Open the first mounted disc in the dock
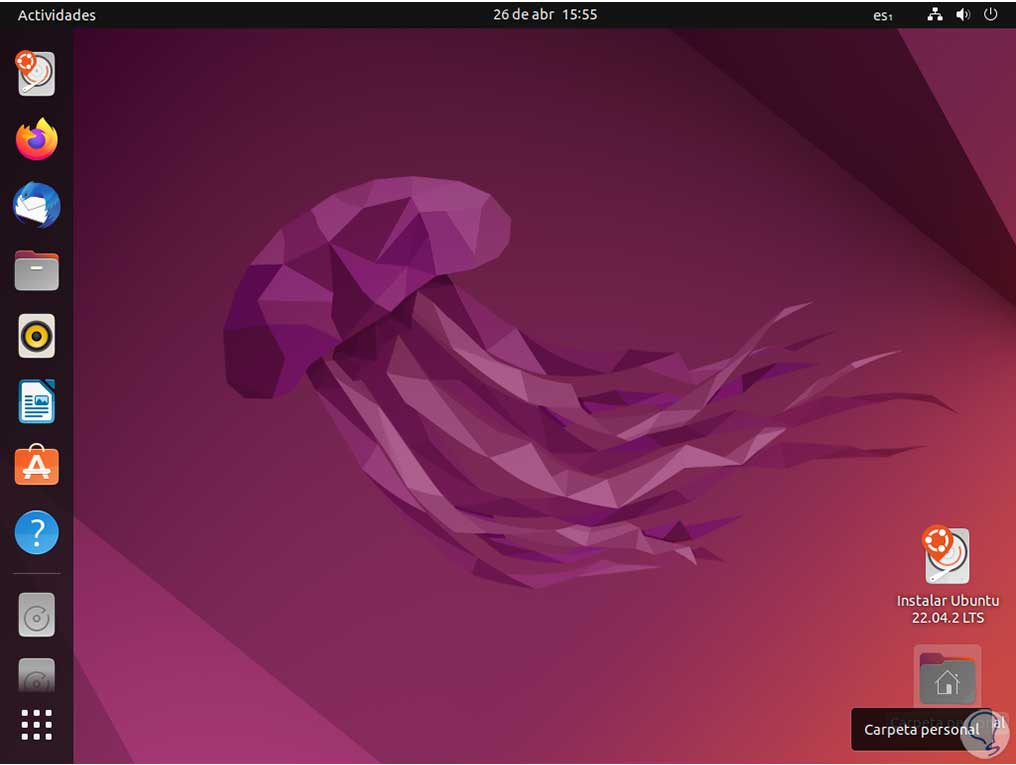This screenshot has height=765, width=1016. (37, 615)
